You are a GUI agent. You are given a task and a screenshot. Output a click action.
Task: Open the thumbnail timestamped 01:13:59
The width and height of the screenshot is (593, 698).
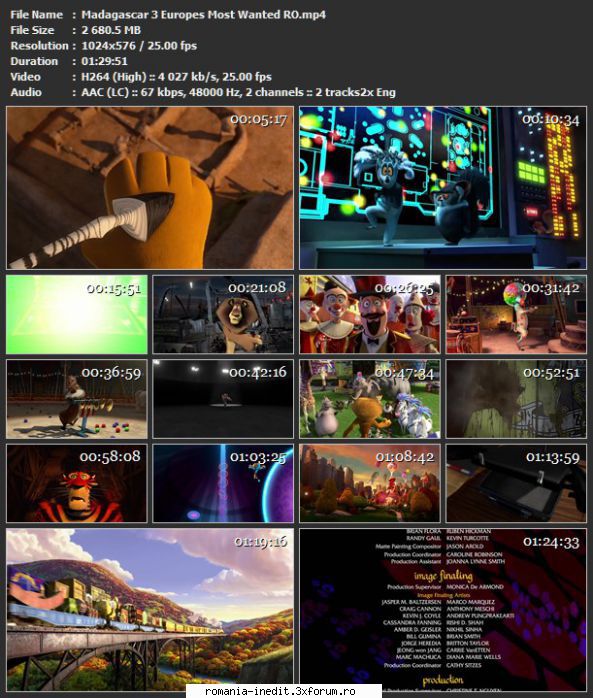click(x=516, y=483)
